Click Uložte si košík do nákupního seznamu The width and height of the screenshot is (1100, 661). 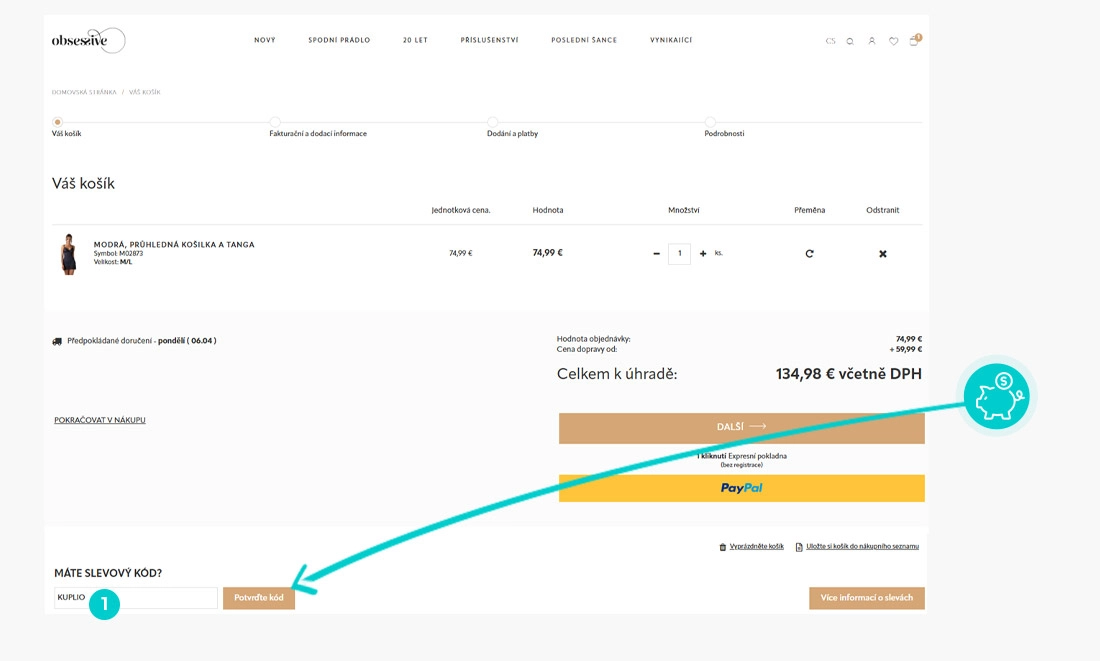[862, 546]
